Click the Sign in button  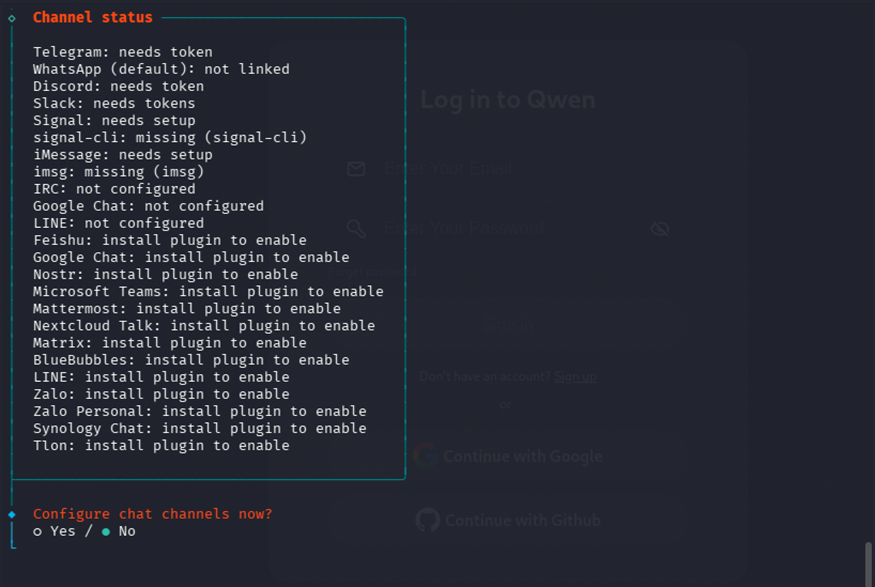coord(508,325)
